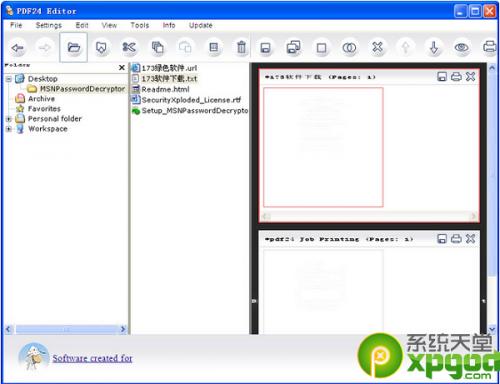The width and height of the screenshot is (500, 384).
Task: Click the pdf24 Job Printing page thumbnail
Action: pos(323,292)
